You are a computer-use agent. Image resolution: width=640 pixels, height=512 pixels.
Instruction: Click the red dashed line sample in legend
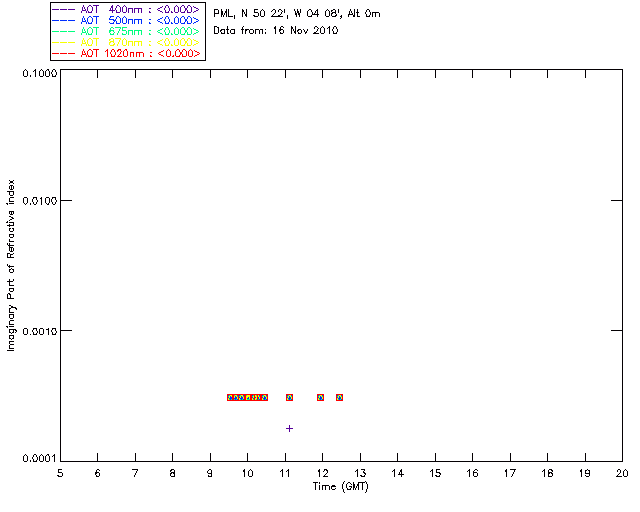click(x=64, y=53)
